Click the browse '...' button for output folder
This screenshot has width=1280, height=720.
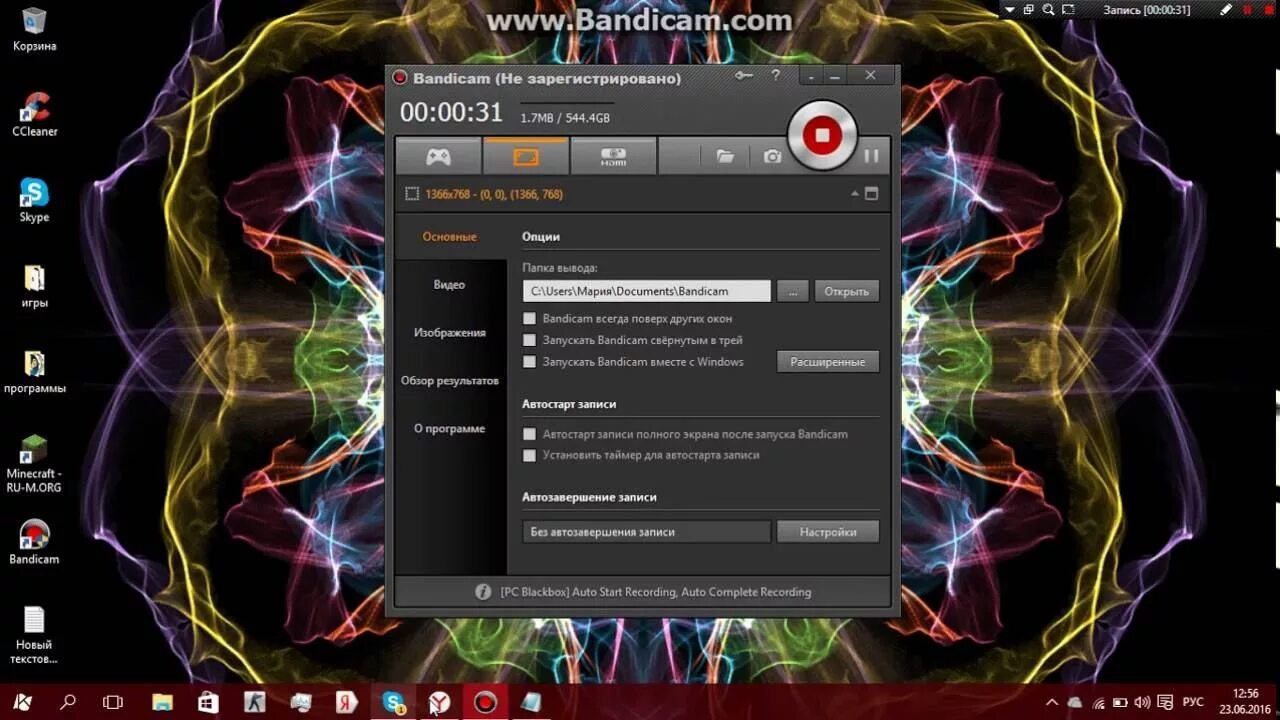point(792,291)
